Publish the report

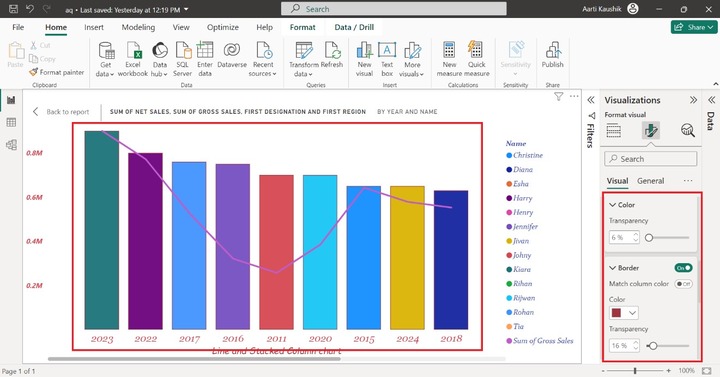click(x=552, y=55)
